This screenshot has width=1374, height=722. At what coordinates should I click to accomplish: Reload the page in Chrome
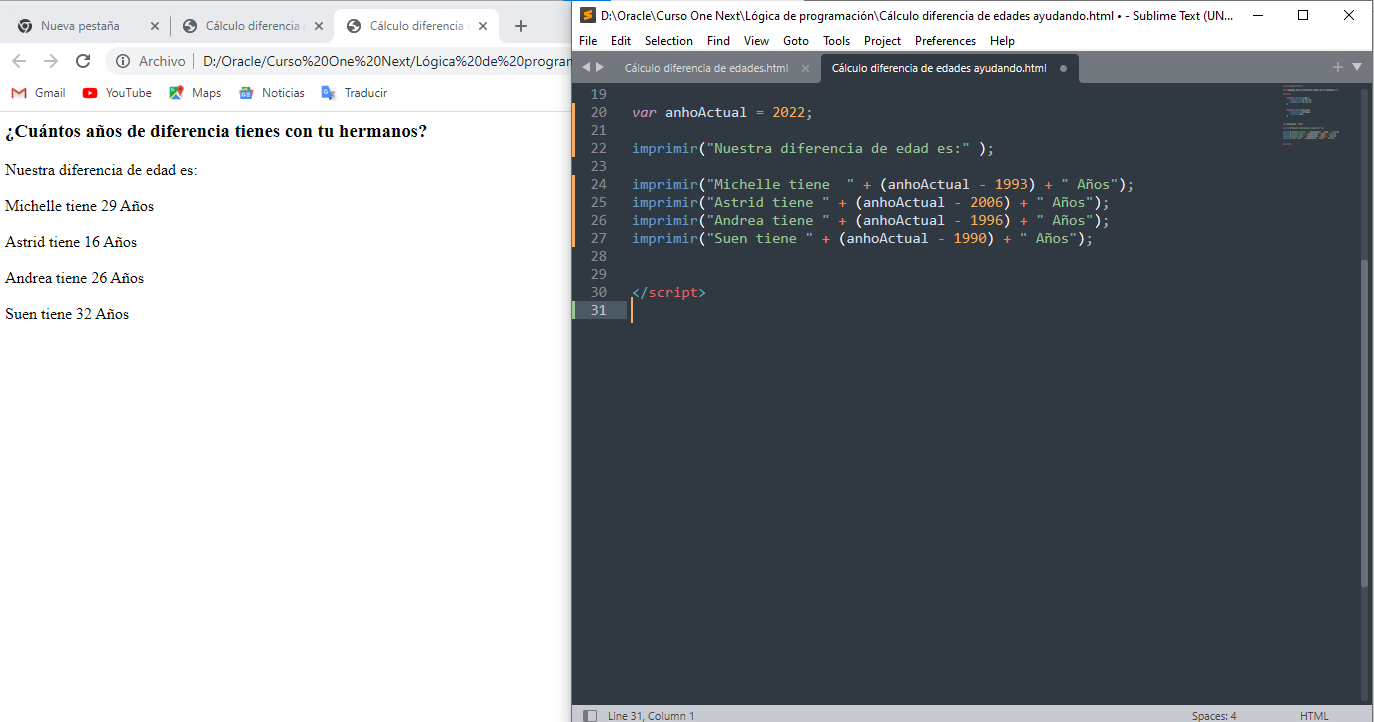(x=83, y=61)
